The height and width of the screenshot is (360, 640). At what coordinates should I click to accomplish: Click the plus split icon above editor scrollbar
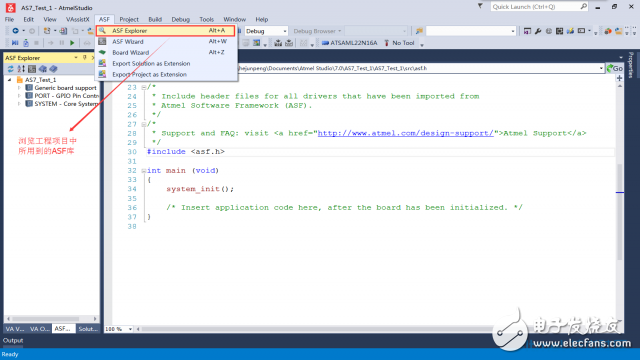point(619,78)
